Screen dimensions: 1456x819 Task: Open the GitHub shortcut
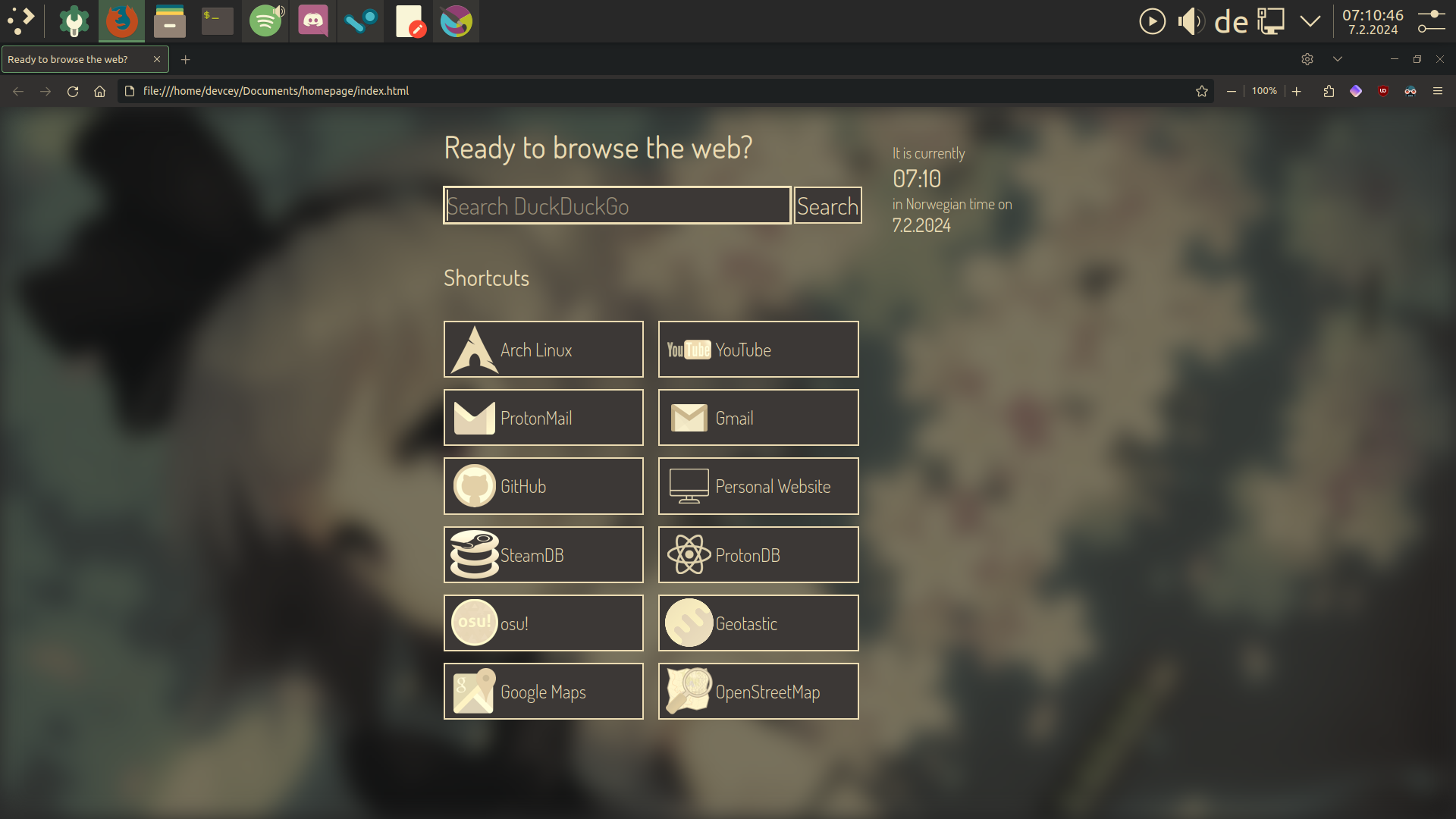(x=544, y=486)
